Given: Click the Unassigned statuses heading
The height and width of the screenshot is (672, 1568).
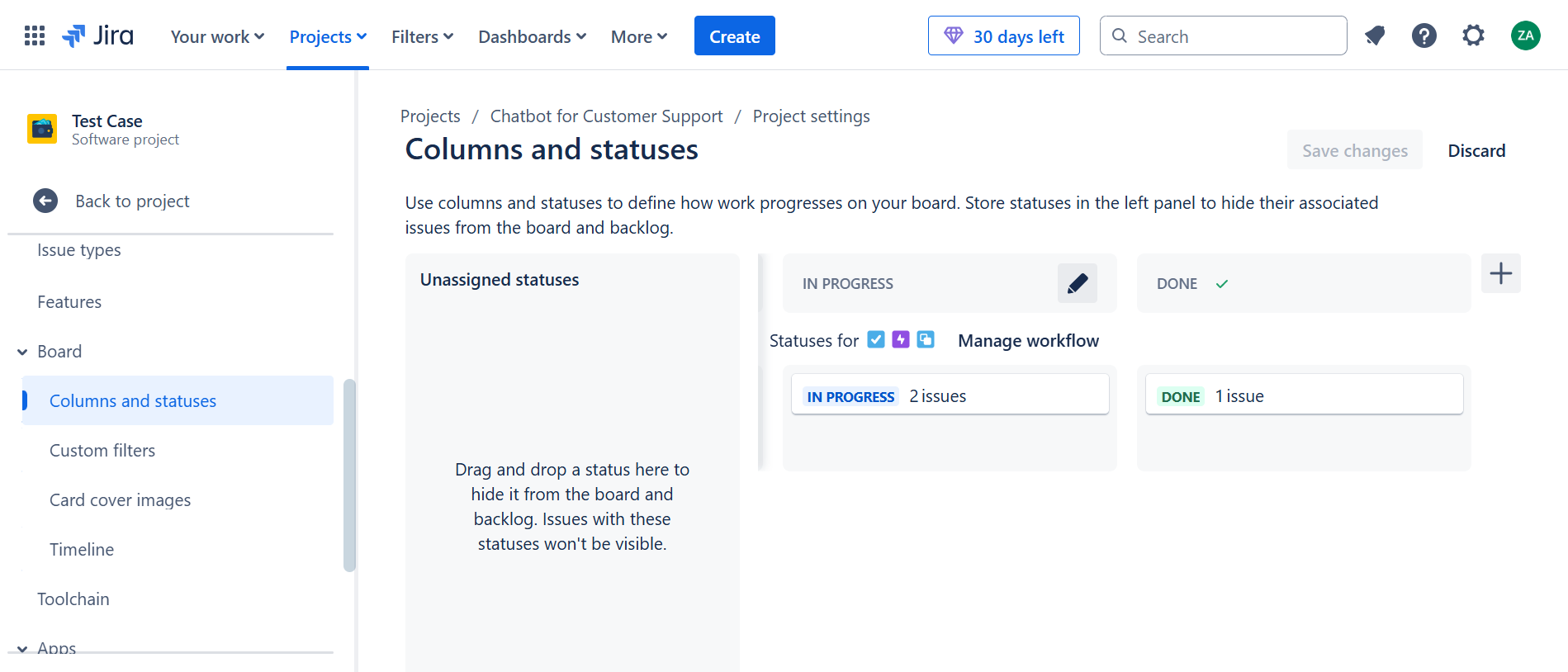Looking at the screenshot, I should (500, 280).
